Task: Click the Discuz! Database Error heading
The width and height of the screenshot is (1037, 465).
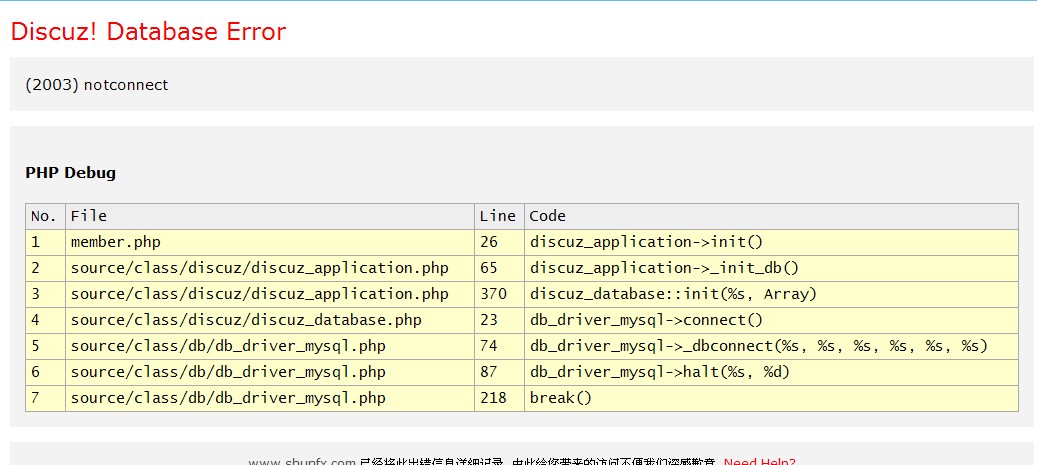Action: [x=148, y=32]
